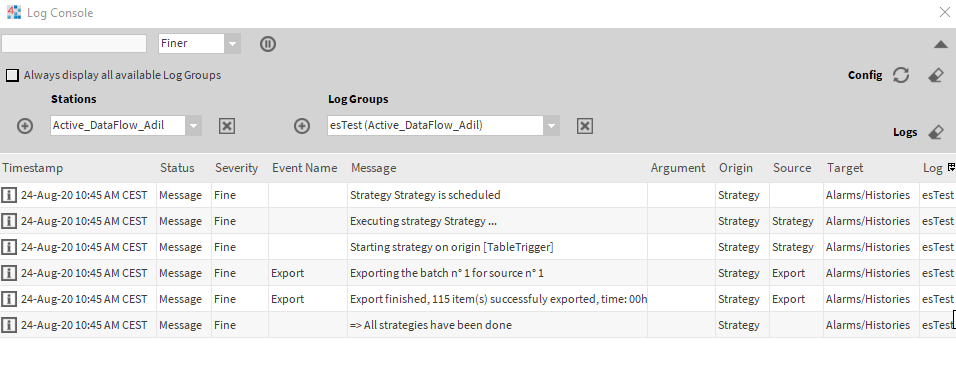The height and width of the screenshot is (379, 956).
Task: Select message '=> All strategies have been done'
Action: pyautogui.click(x=431, y=325)
